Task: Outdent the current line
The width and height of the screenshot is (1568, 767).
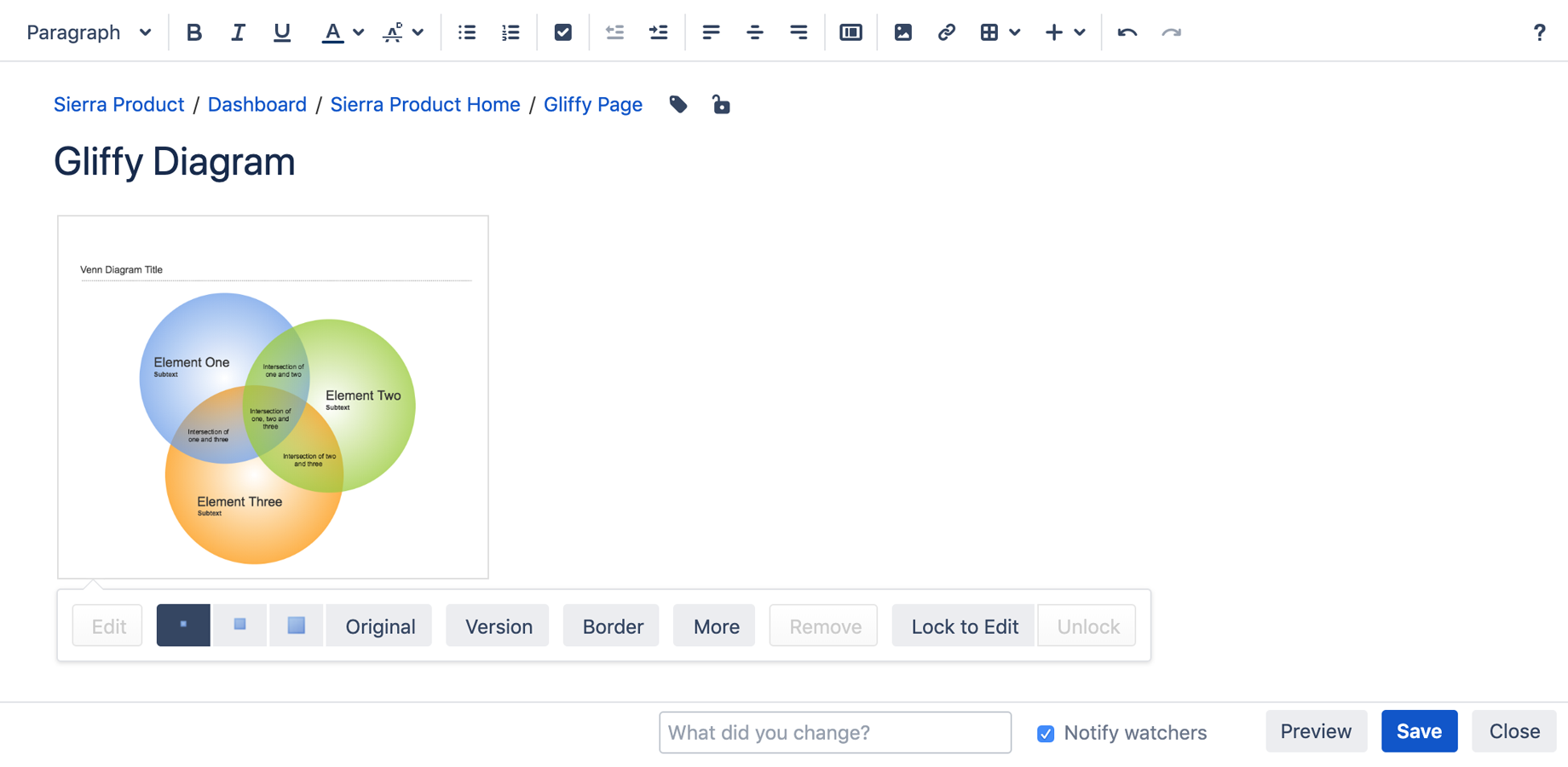Action: [x=614, y=32]
